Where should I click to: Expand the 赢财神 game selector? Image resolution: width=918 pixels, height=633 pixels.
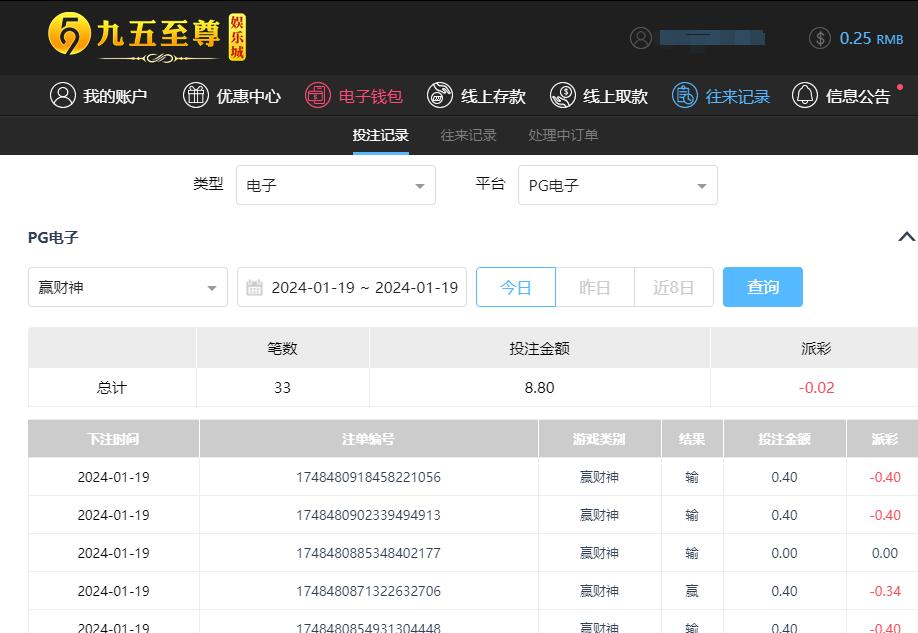pyautogui.click(x=127, y=288)
